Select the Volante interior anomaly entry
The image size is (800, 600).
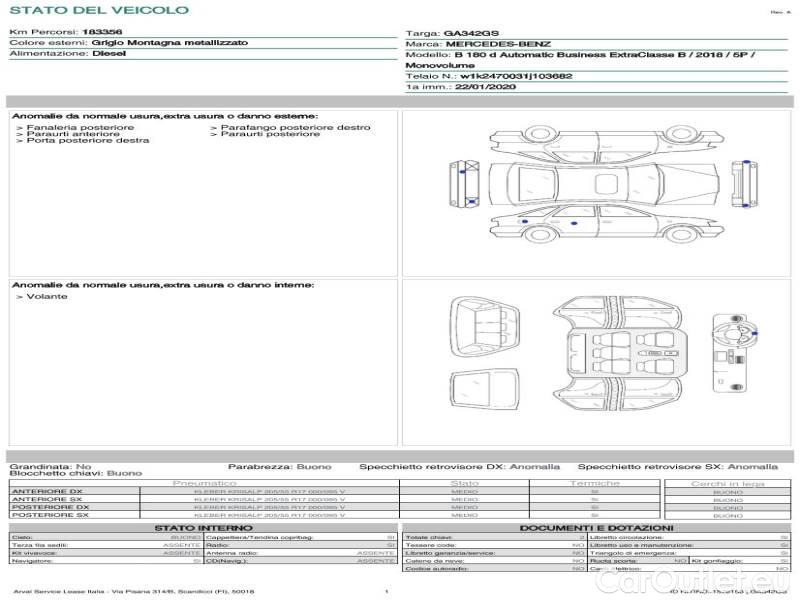pos(47,297)
